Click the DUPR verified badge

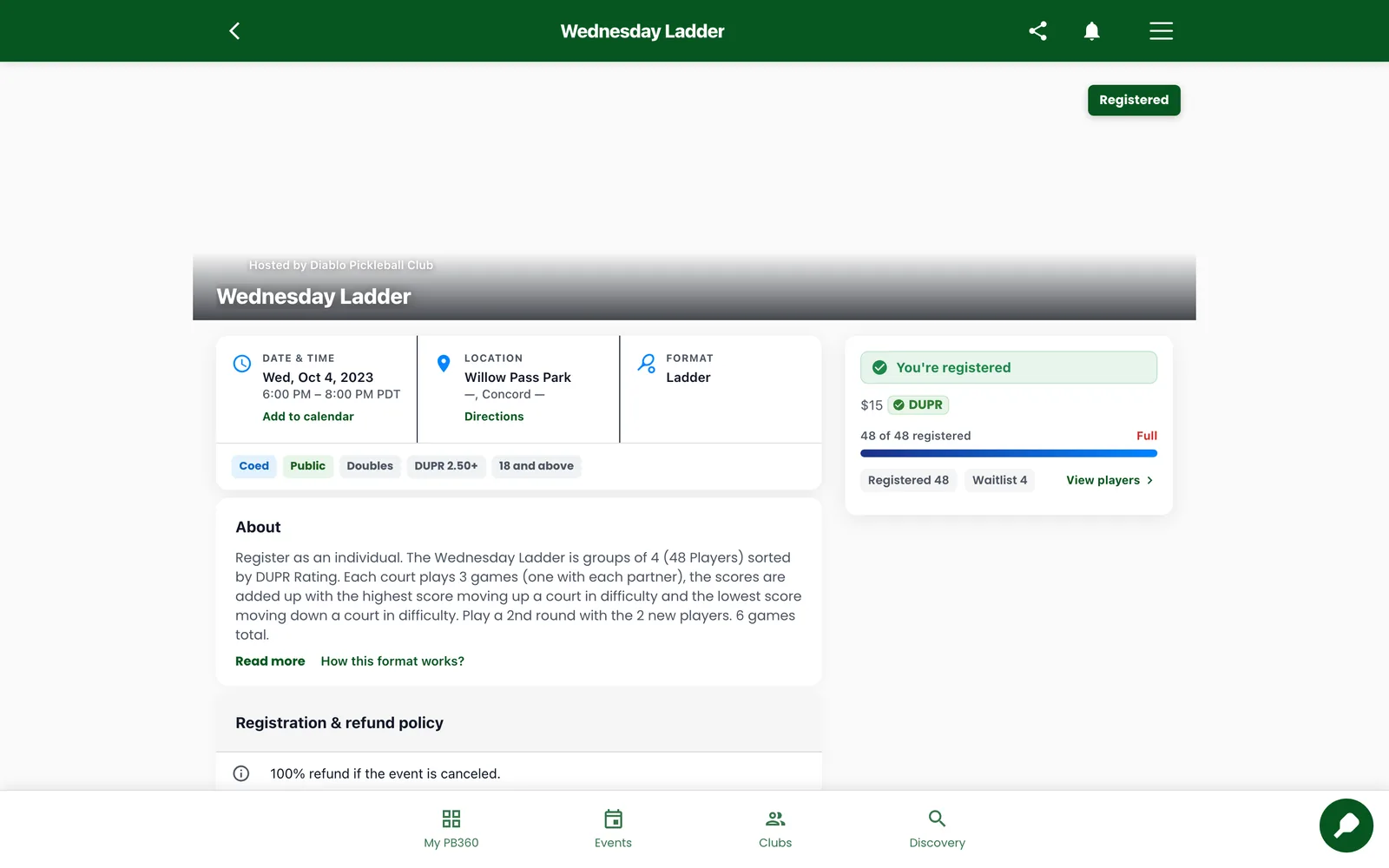point(918,404)
